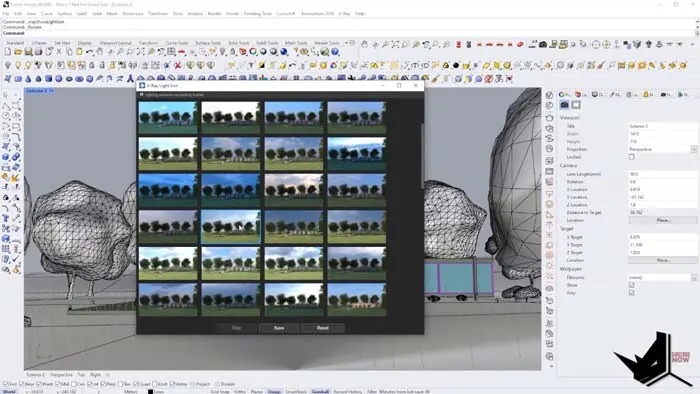700x394 pixels.
Task: Click Save button in V-Ray Light Gen
Action: (279, 328)
